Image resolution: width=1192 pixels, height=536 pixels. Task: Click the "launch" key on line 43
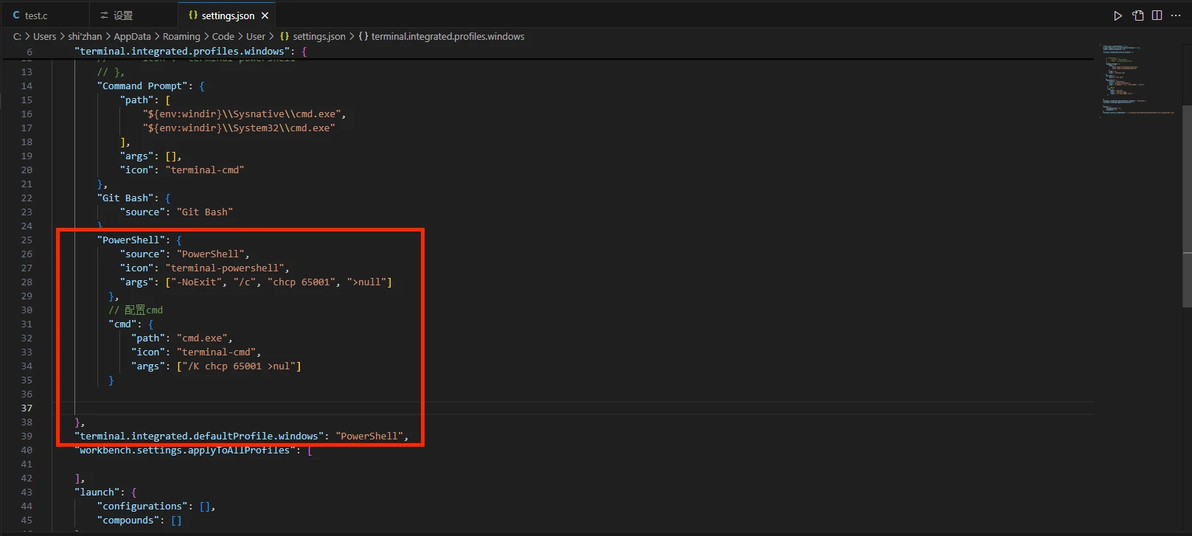click(x=97, y=492)
